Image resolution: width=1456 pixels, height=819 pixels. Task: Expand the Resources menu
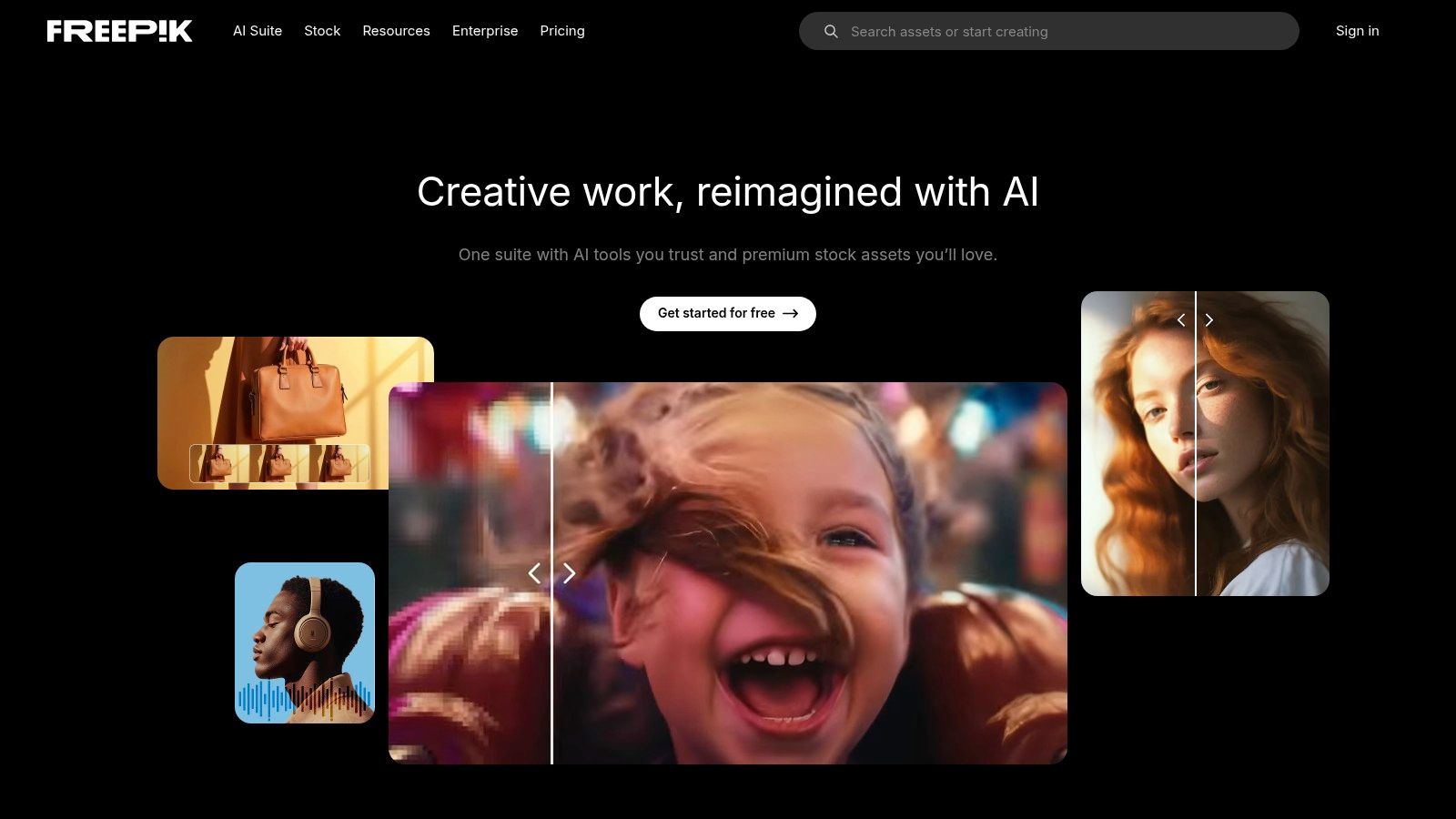(x=396, y=31)
